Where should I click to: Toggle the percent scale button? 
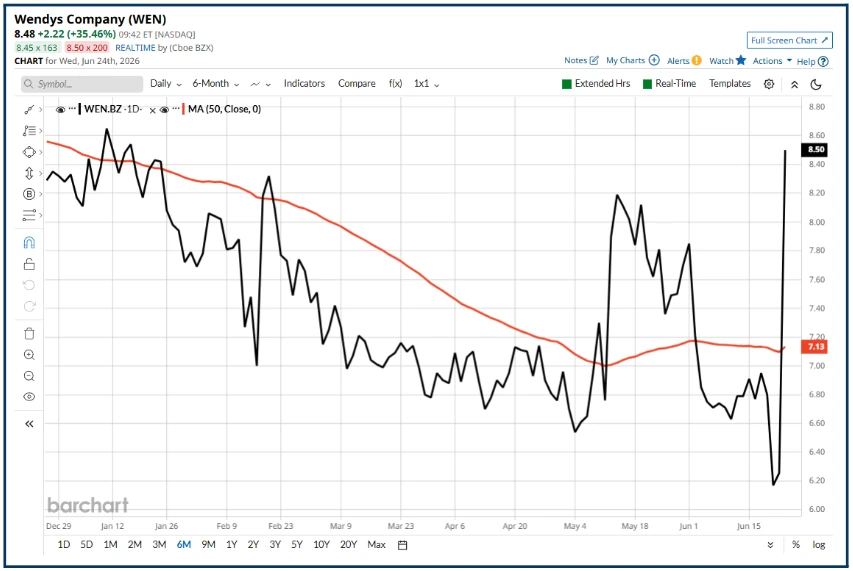tap(796, 545)
